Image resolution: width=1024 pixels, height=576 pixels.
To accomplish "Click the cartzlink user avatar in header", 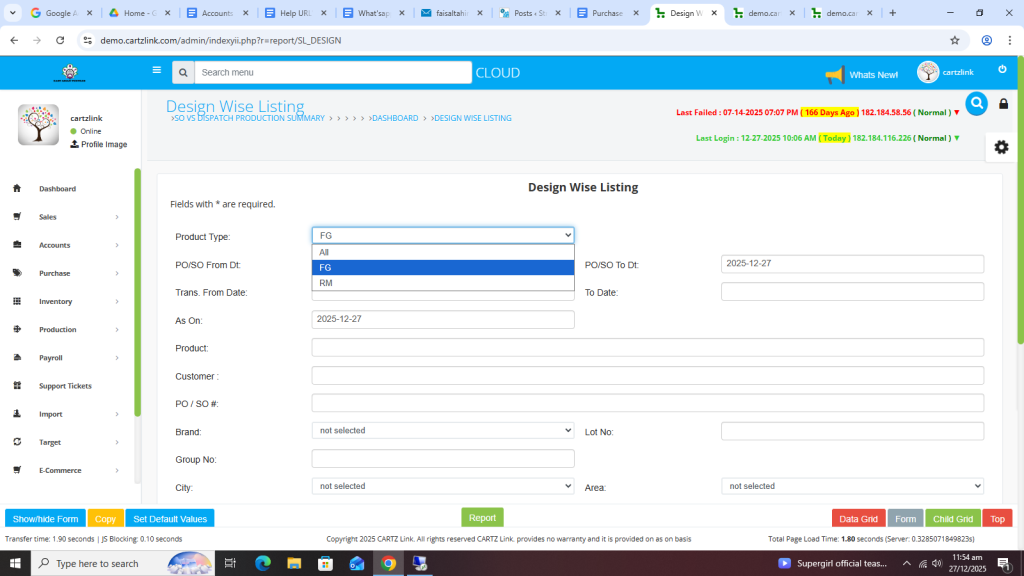I will 928,73.
